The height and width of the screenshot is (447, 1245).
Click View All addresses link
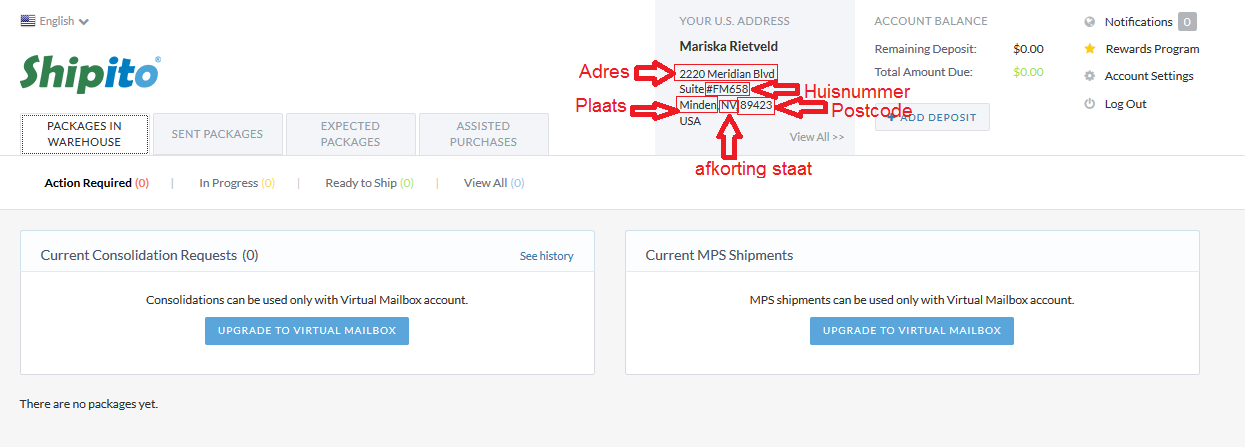817,137
